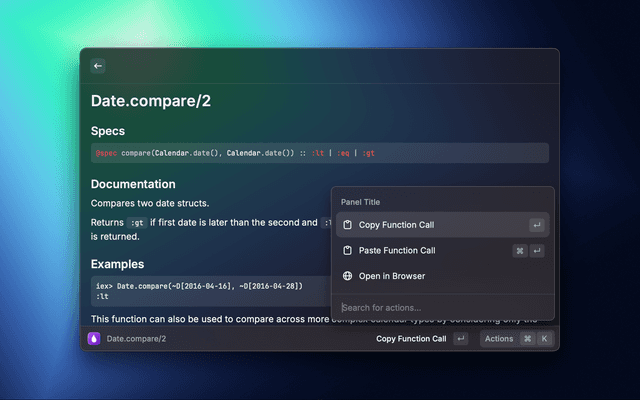Click the Date.compare/2 label in bottom bar
This screenshot has height=400, width=640.
(136, 339)
